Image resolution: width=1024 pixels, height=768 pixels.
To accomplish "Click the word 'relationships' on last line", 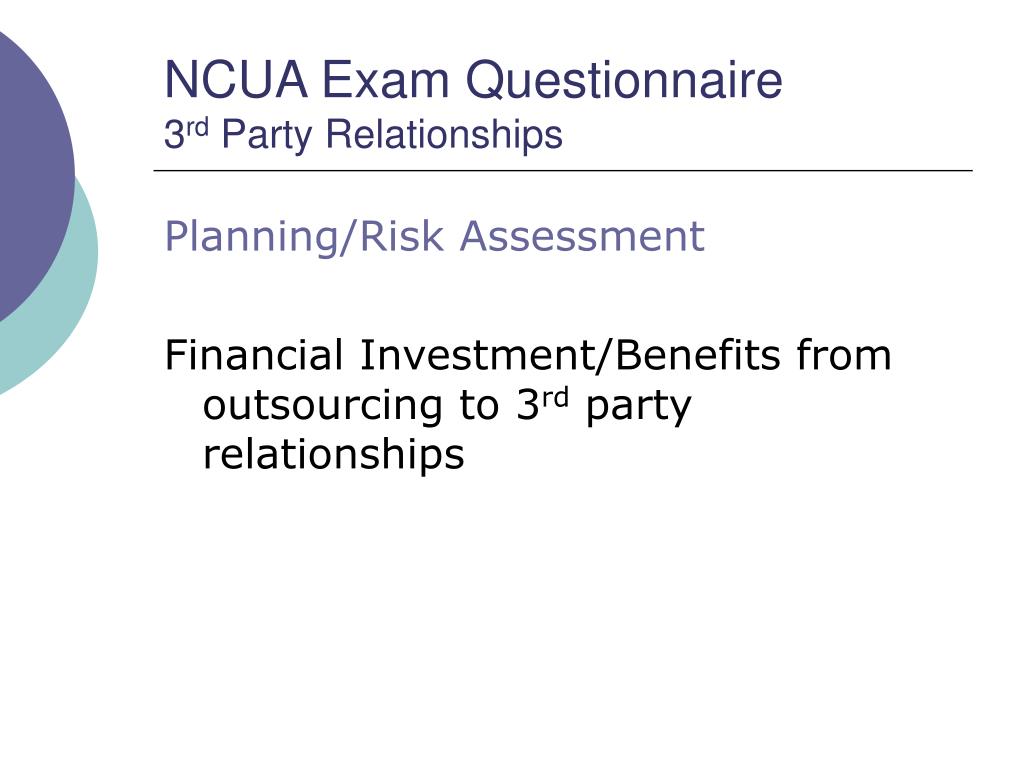I will pos(334,455).
